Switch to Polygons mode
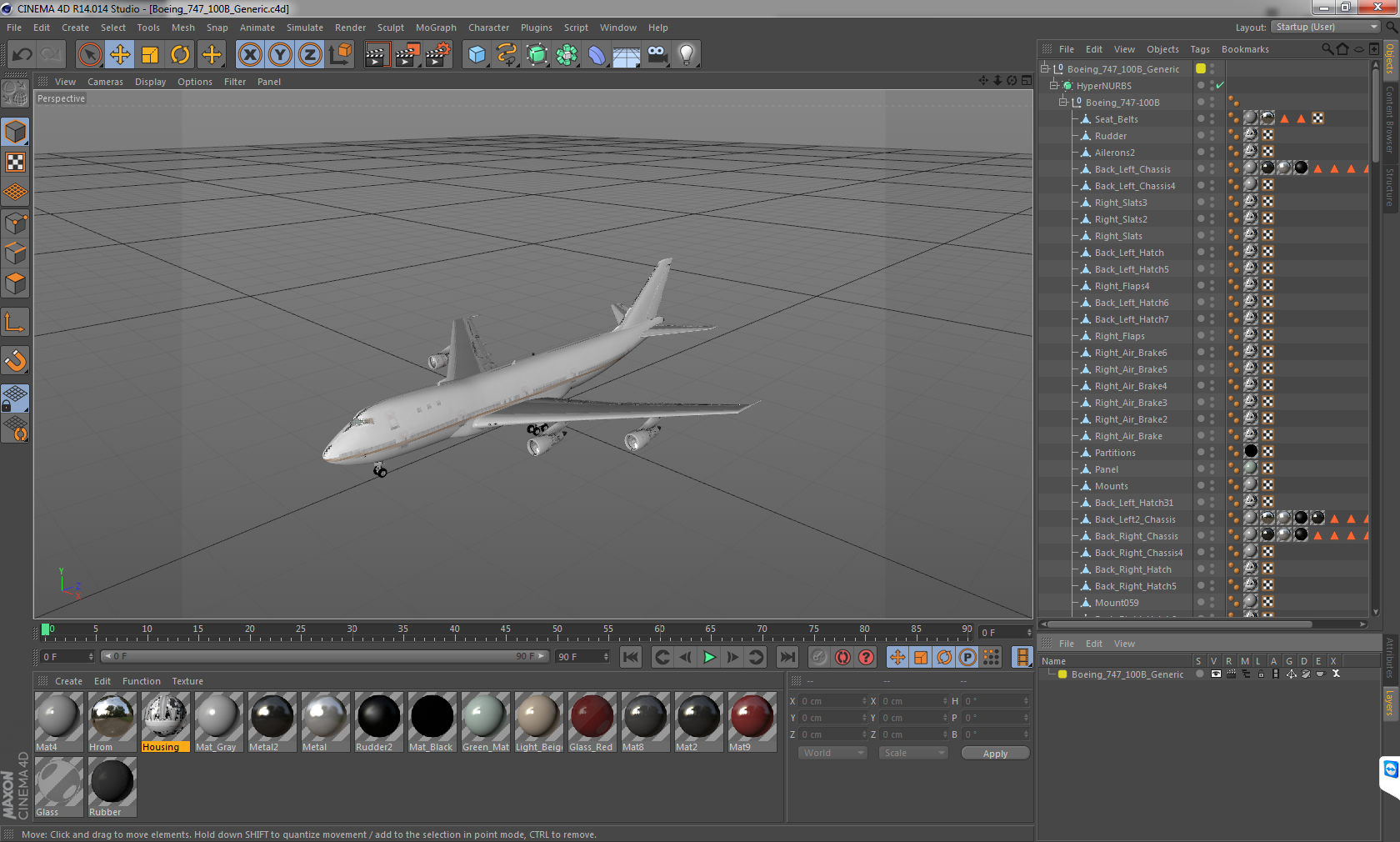Viewport: 1400px width, 842px height. (x=15, y=283)
